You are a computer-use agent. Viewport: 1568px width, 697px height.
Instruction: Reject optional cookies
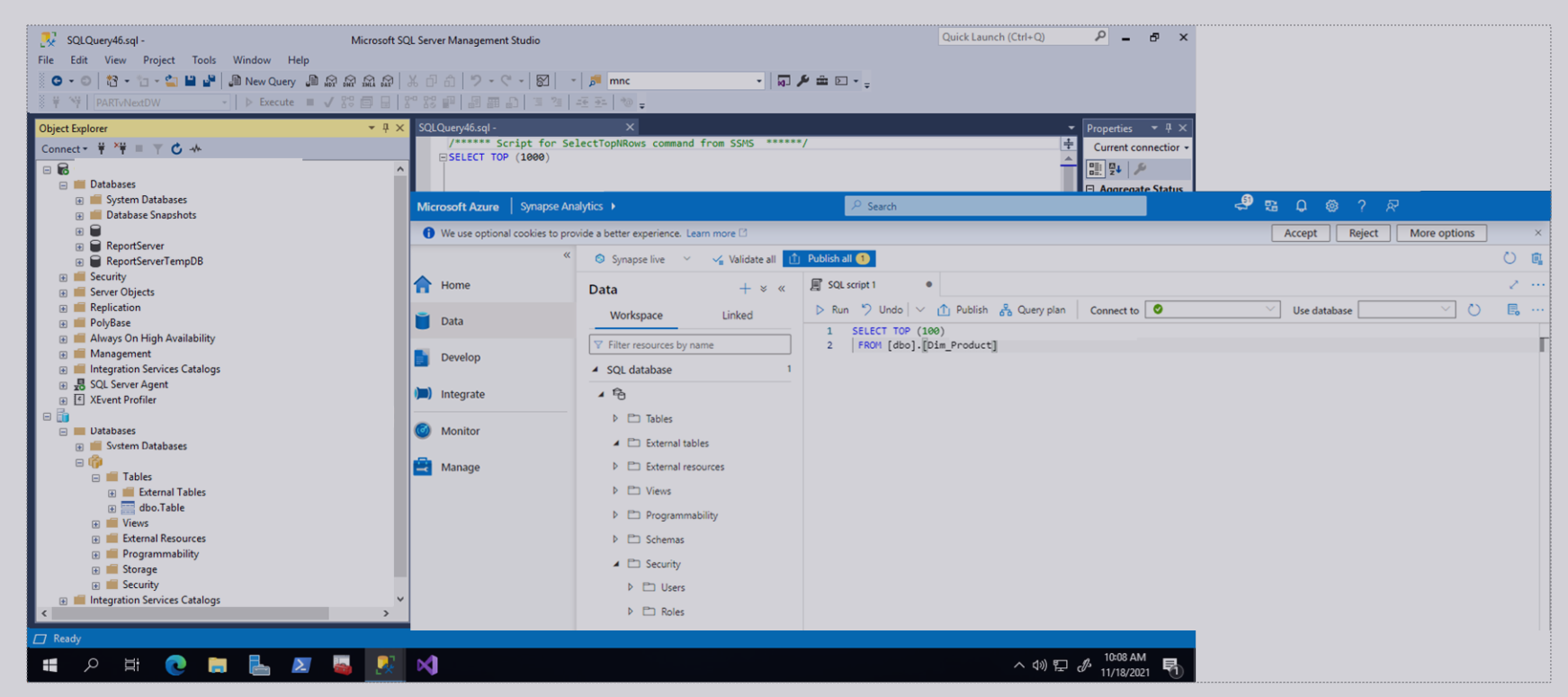[x=1363, y=233]
